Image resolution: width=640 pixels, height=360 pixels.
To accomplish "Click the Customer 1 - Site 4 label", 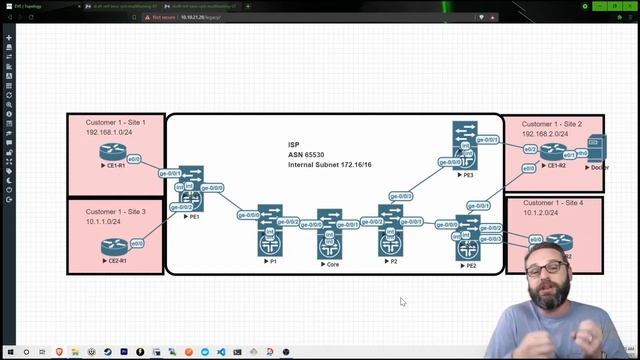I will coord(553,203).
